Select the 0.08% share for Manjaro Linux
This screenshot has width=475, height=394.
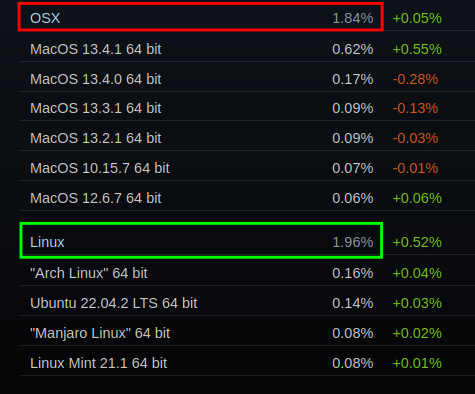coord(353,333)
